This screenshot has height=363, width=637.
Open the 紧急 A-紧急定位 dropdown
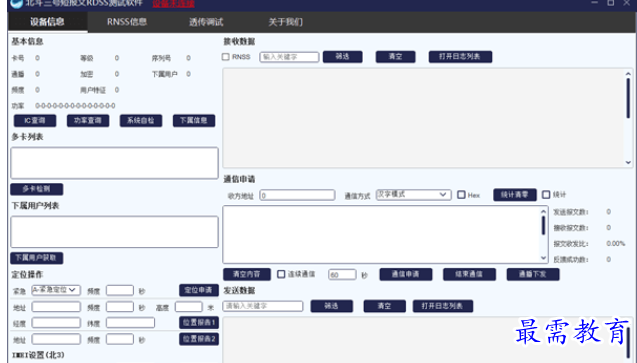tap(56, 290)
